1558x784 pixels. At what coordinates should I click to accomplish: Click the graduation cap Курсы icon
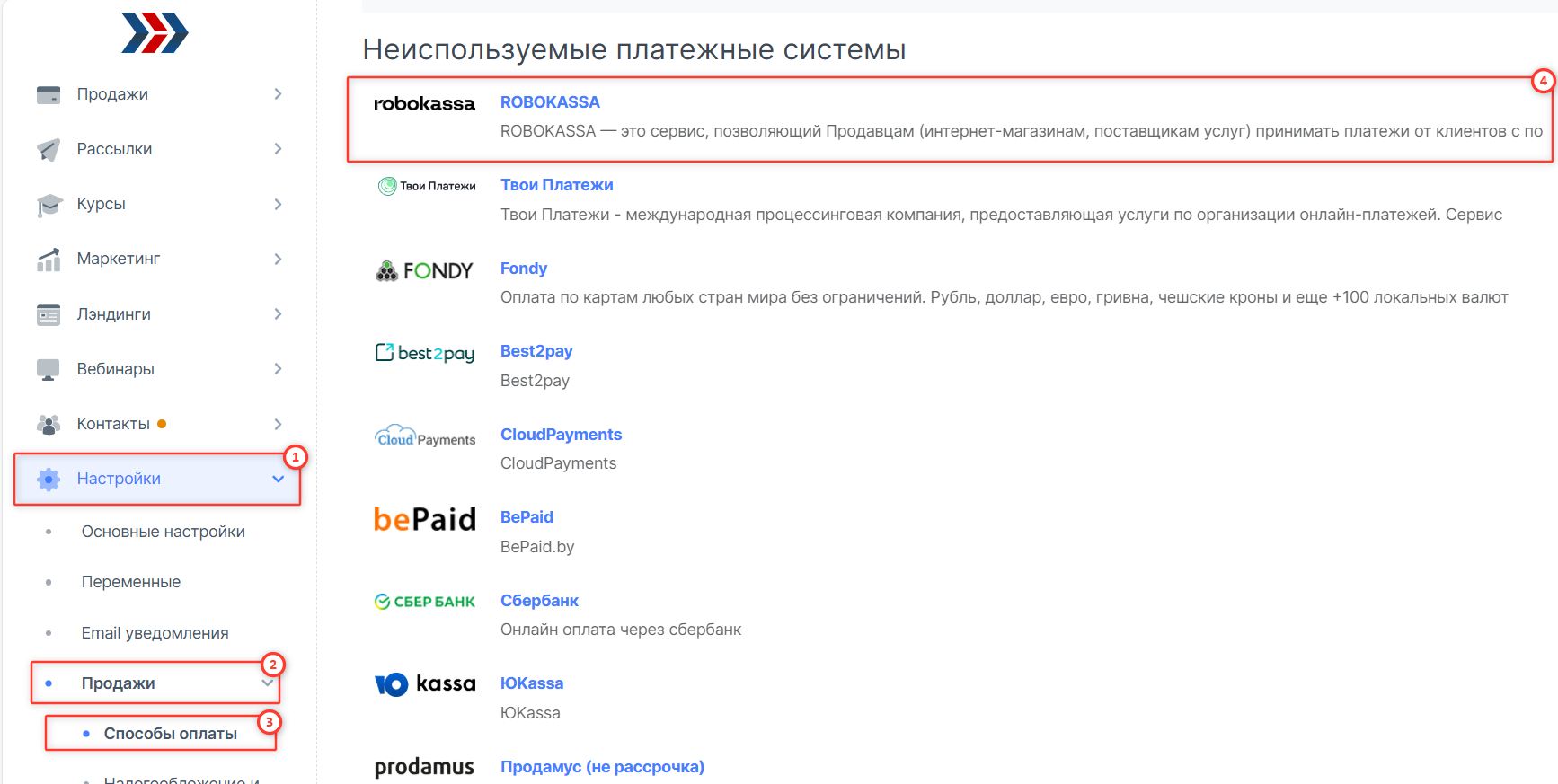click(x=49, y=205)
